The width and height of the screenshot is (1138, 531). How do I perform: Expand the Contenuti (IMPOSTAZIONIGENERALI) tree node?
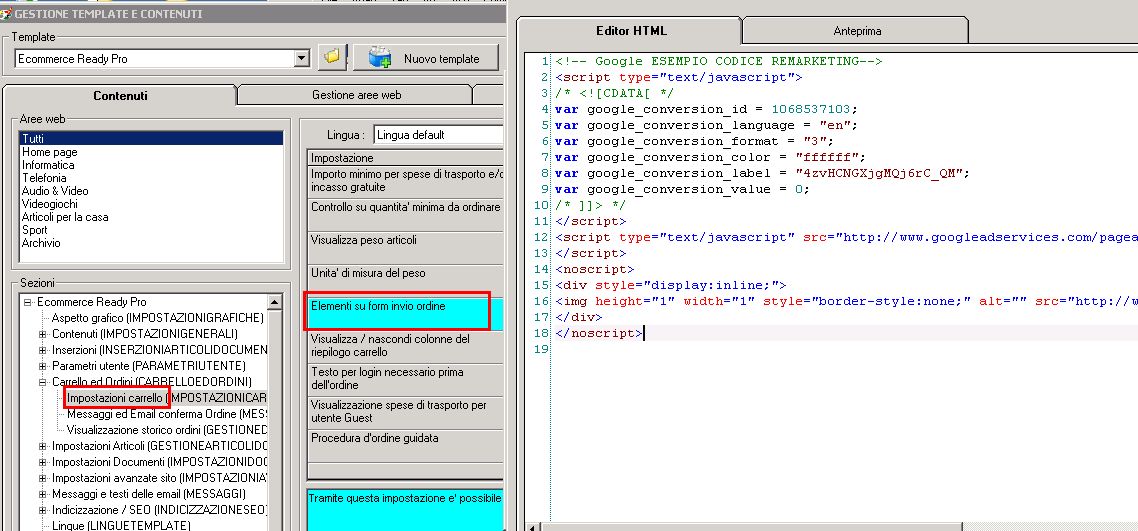(x=43, y=334)
